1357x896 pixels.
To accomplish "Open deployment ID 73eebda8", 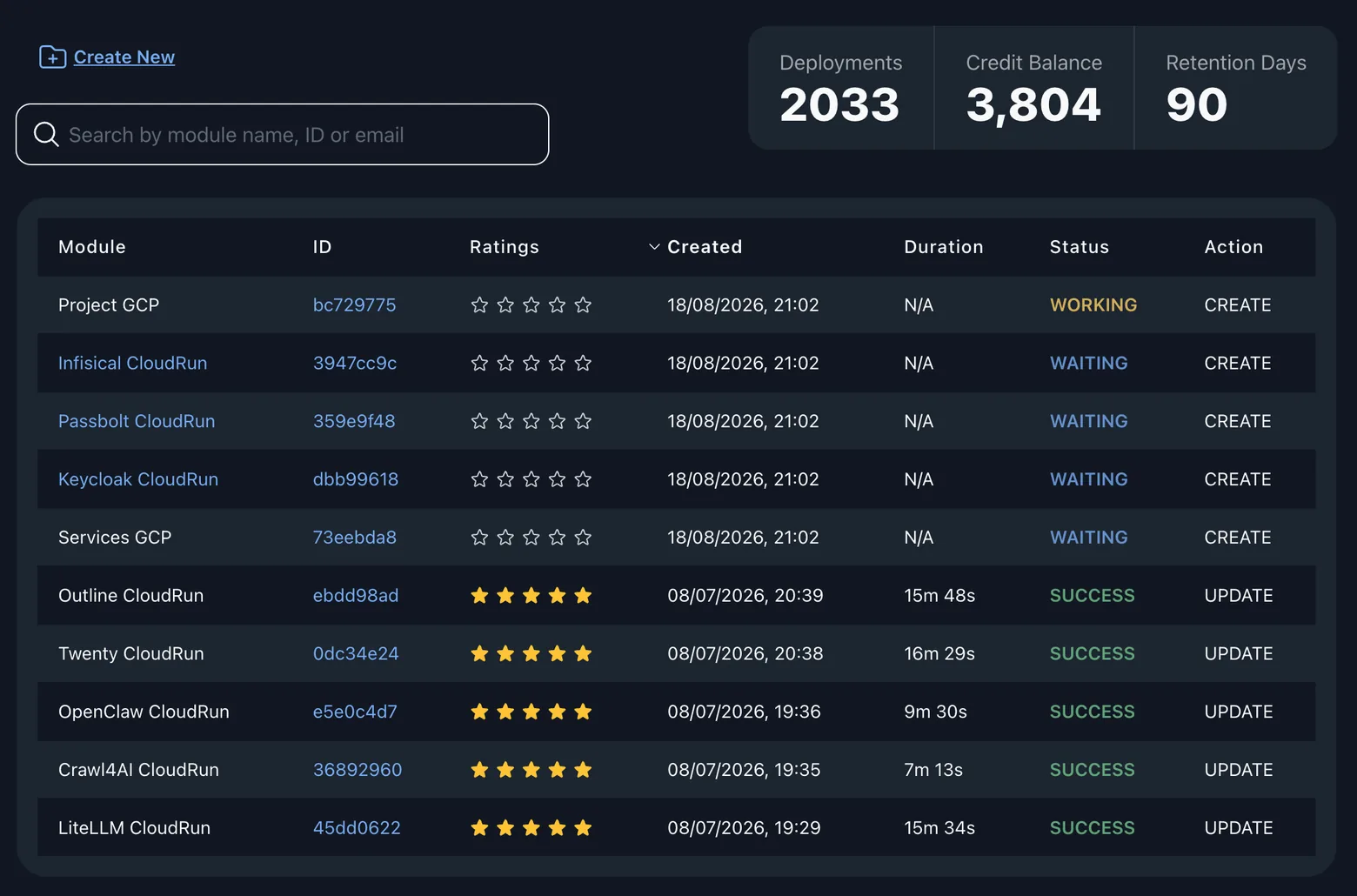I will click(355, 538).
